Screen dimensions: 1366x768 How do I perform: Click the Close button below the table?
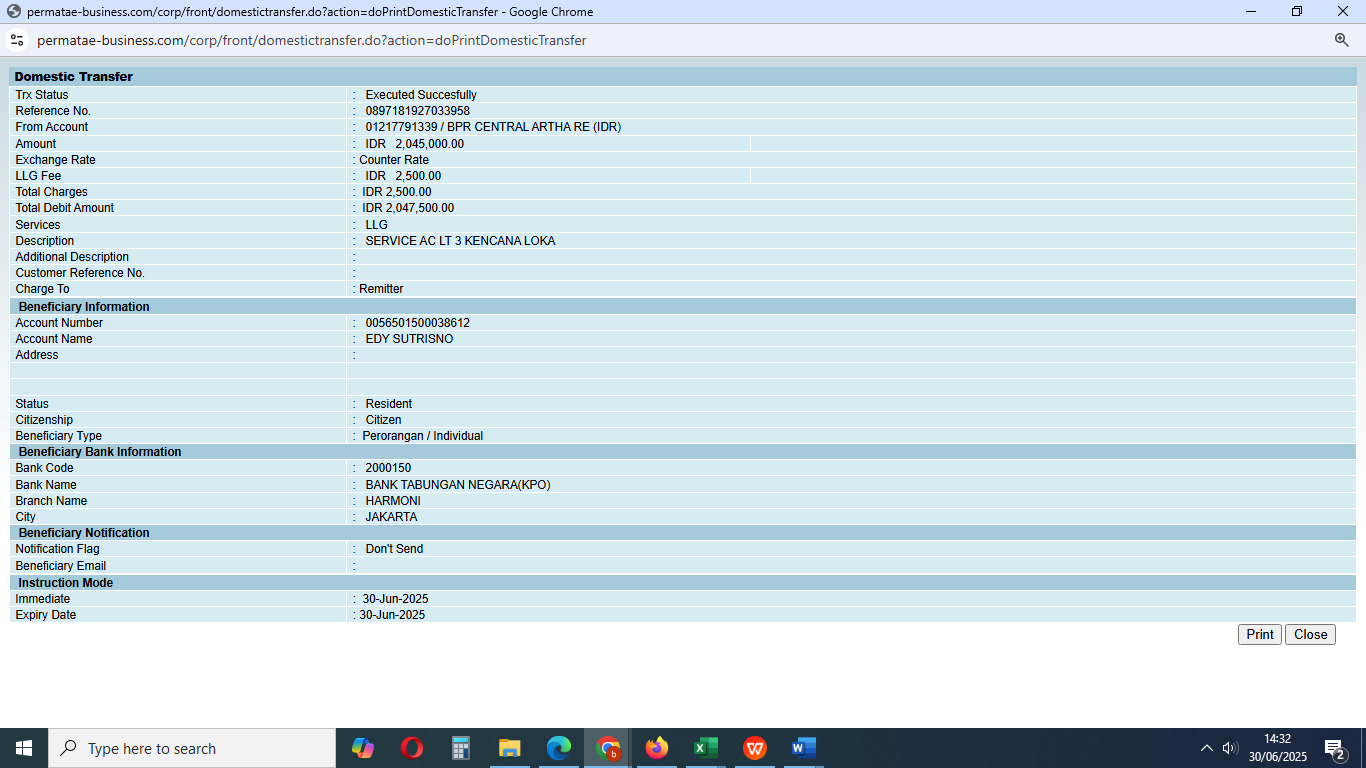[x=1310, y=635]
